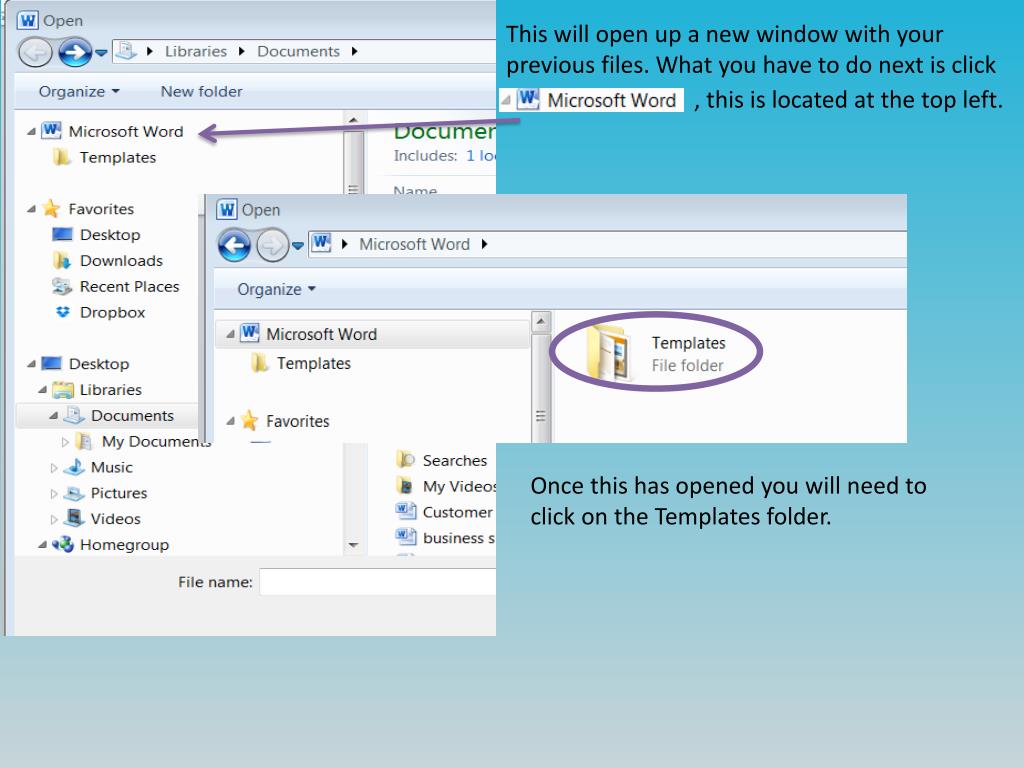Open Organize menu in back dialog
Screen dimensions: 1024x768
pyautogui.click(x=79, y=91)
